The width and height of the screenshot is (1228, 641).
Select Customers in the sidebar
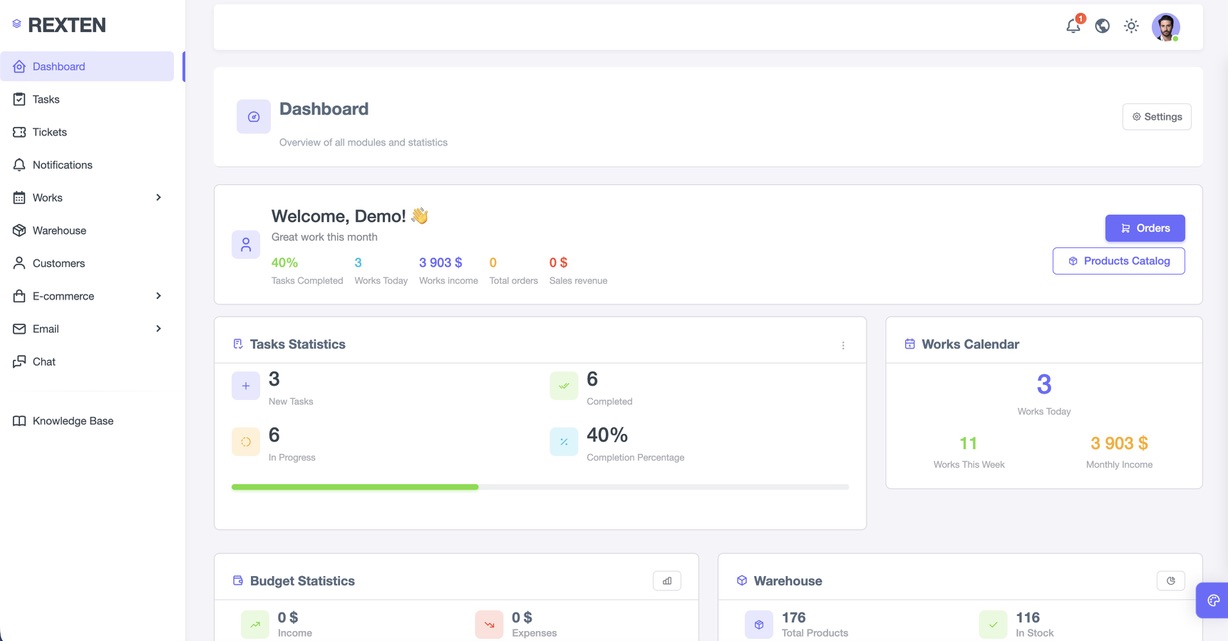[x=59, y=262]
